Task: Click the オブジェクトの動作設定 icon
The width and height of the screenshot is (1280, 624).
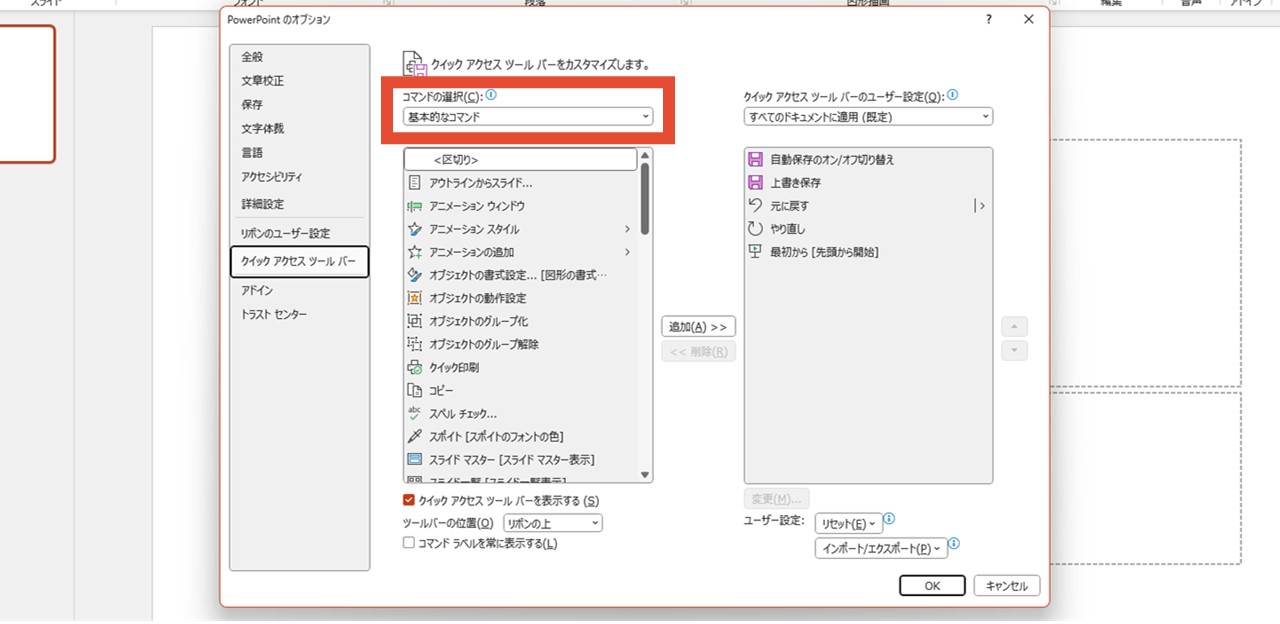Action: (415, 298)
